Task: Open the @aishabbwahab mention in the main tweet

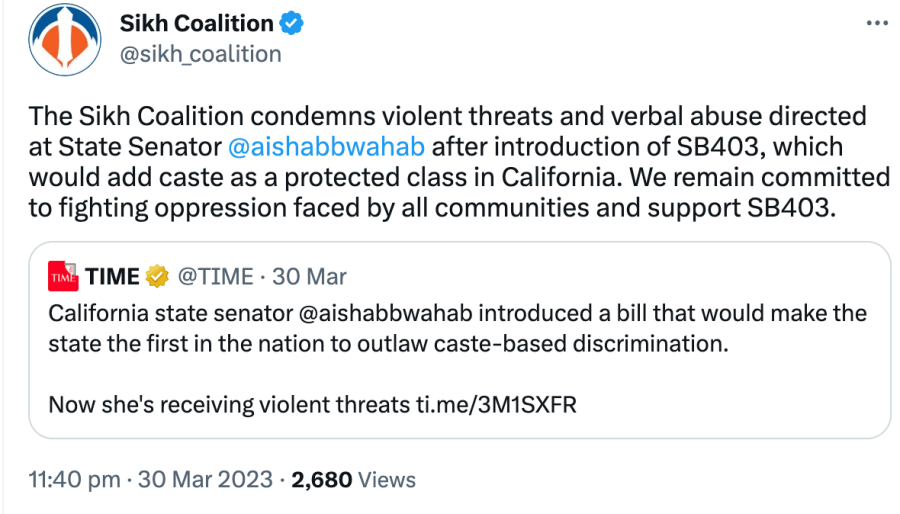Action: coord(326,147)
